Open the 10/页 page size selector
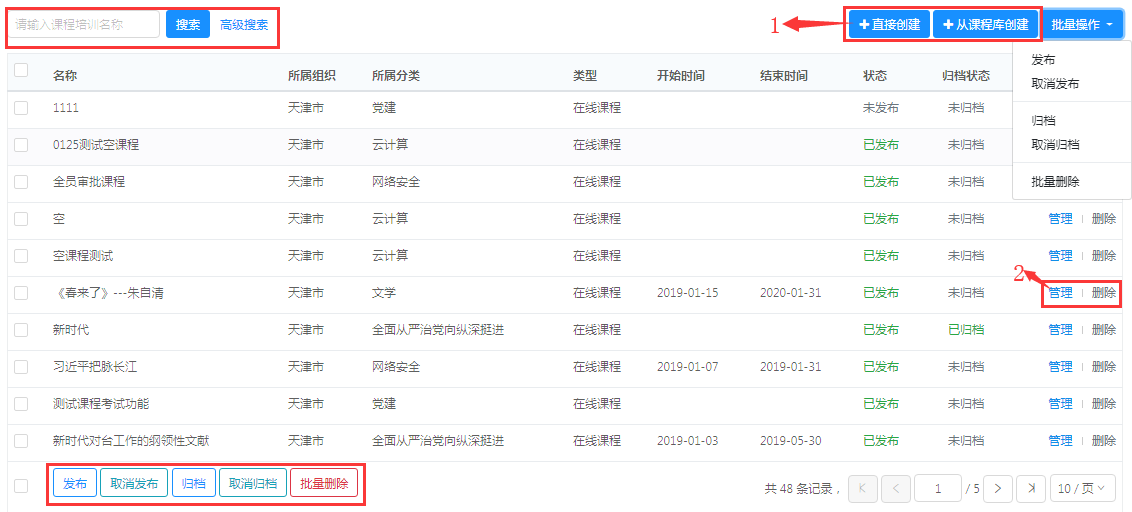 (x=1081, y=488)
